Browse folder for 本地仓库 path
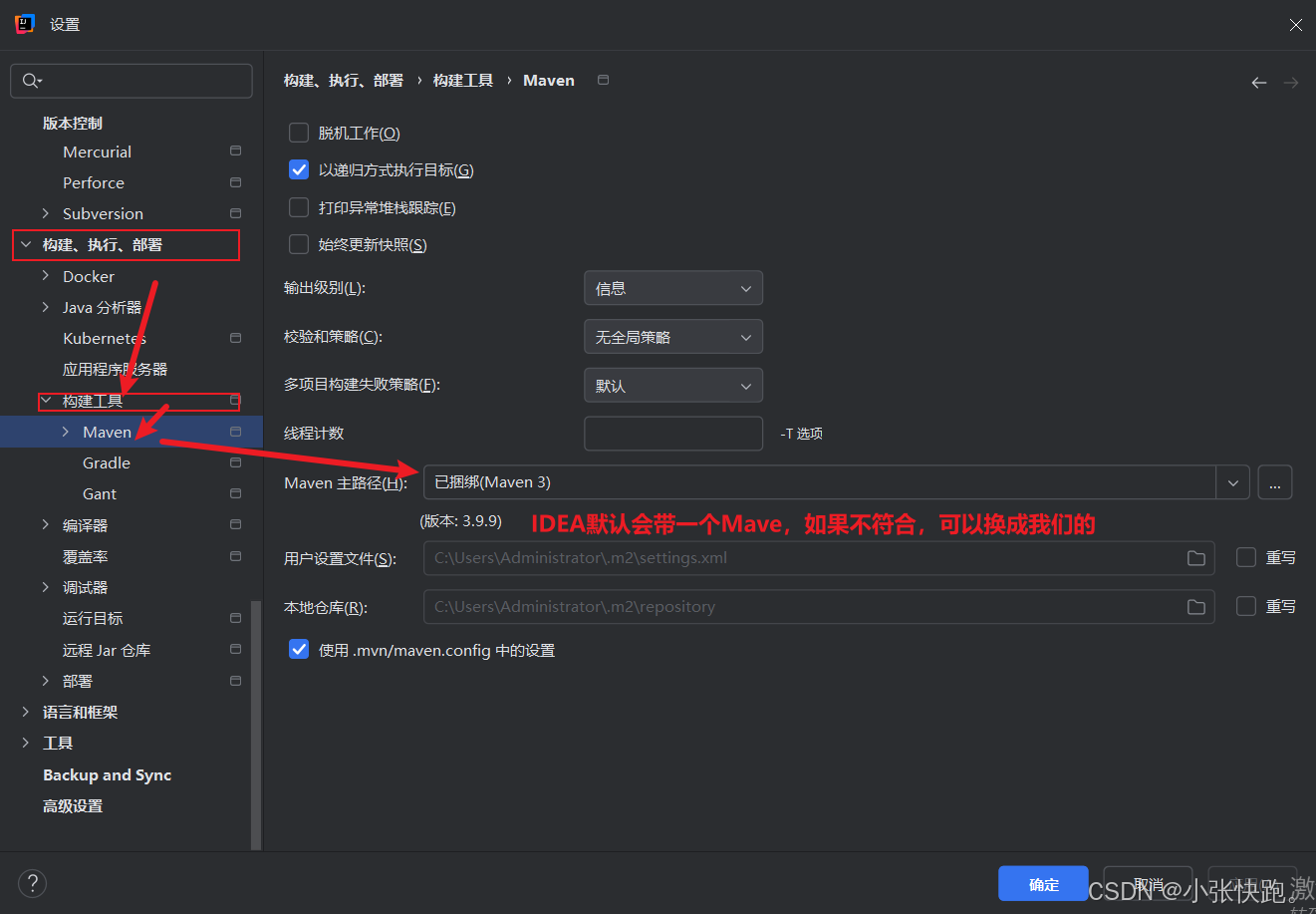1316x914 pixels. pos(1196,607)
